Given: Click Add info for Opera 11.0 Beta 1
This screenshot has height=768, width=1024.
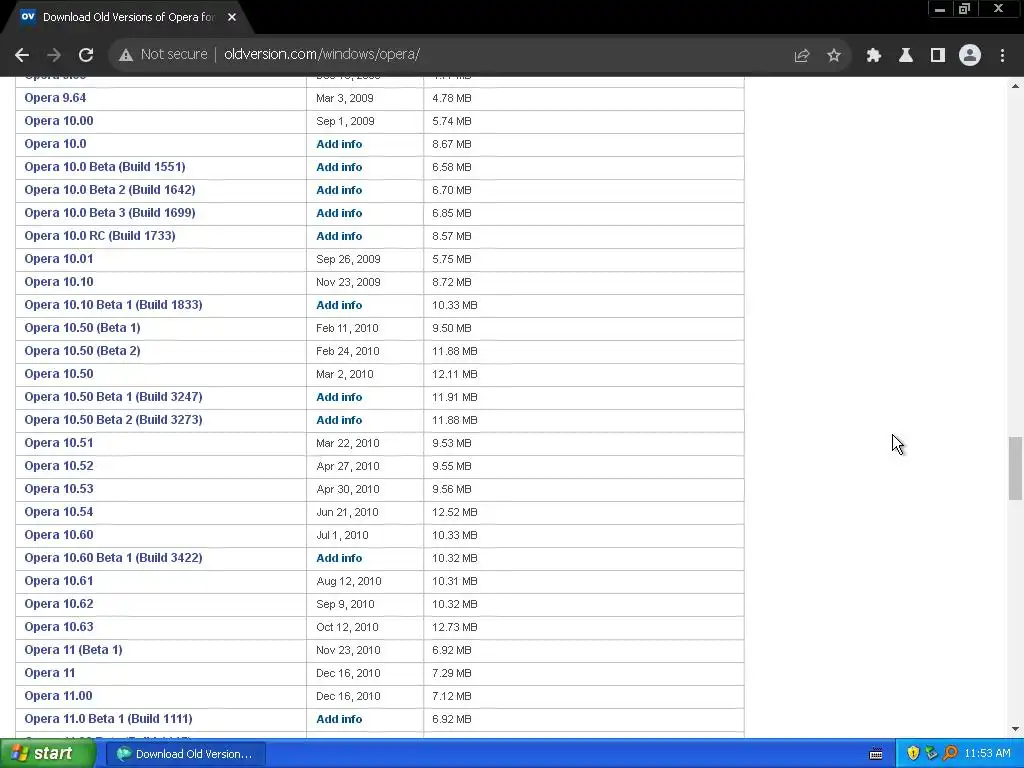Looking at the screenshot, I should coord(339,719).
